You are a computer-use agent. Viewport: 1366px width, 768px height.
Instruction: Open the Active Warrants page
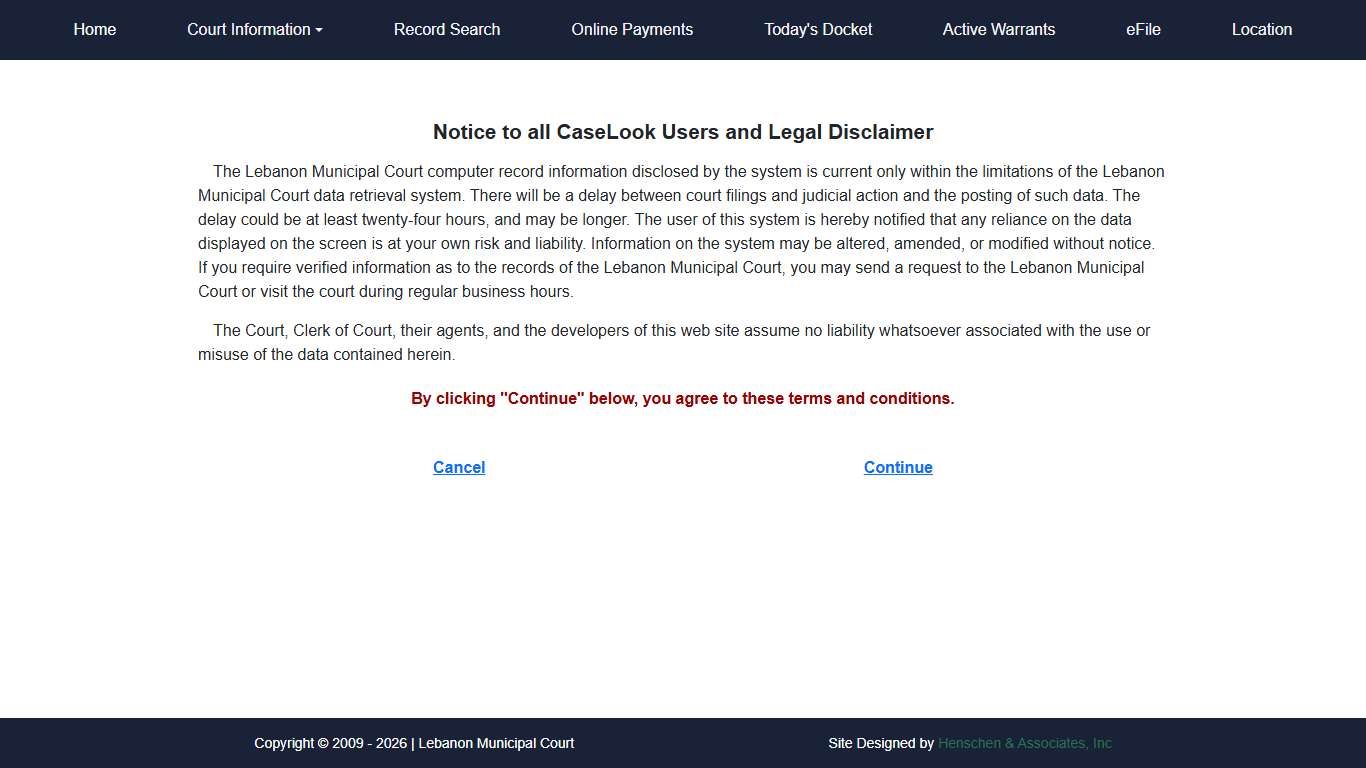point(998,30)
